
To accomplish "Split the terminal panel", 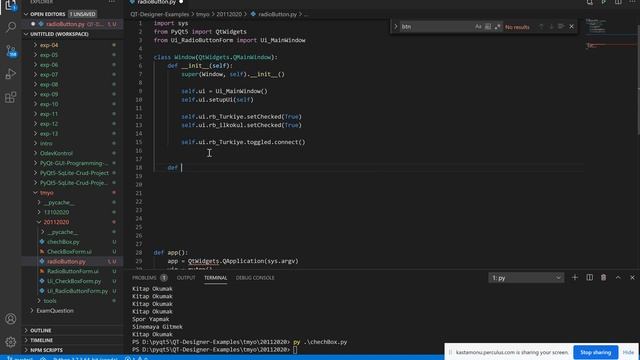I will pos(589,278).
